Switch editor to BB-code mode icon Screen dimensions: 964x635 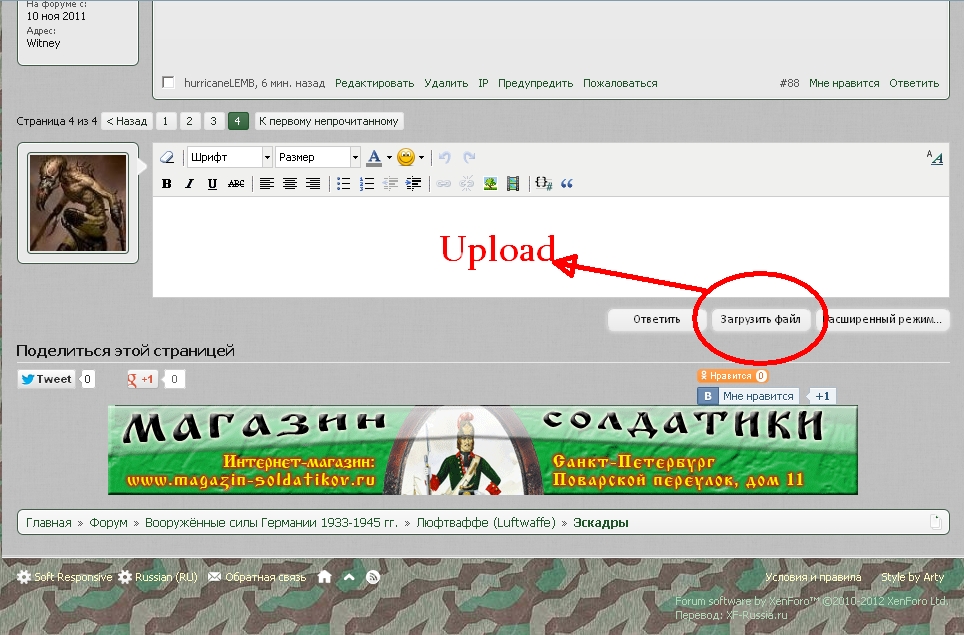tap(934, 157)
